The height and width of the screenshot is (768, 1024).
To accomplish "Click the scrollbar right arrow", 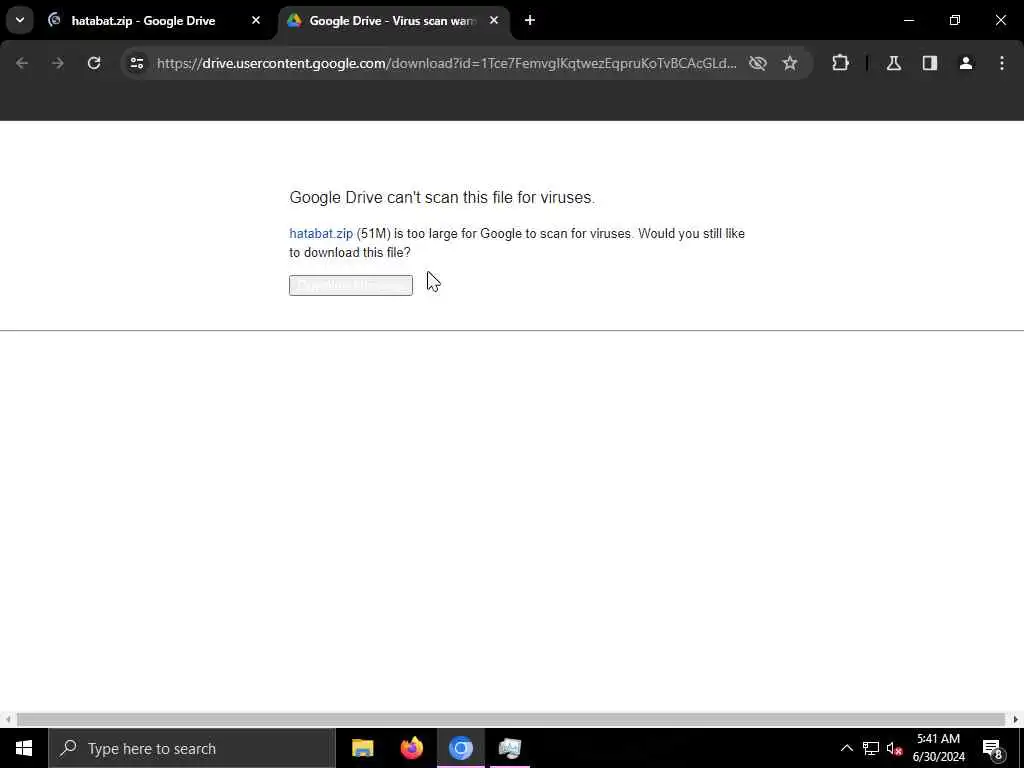I will click(x=1016, y=720).
